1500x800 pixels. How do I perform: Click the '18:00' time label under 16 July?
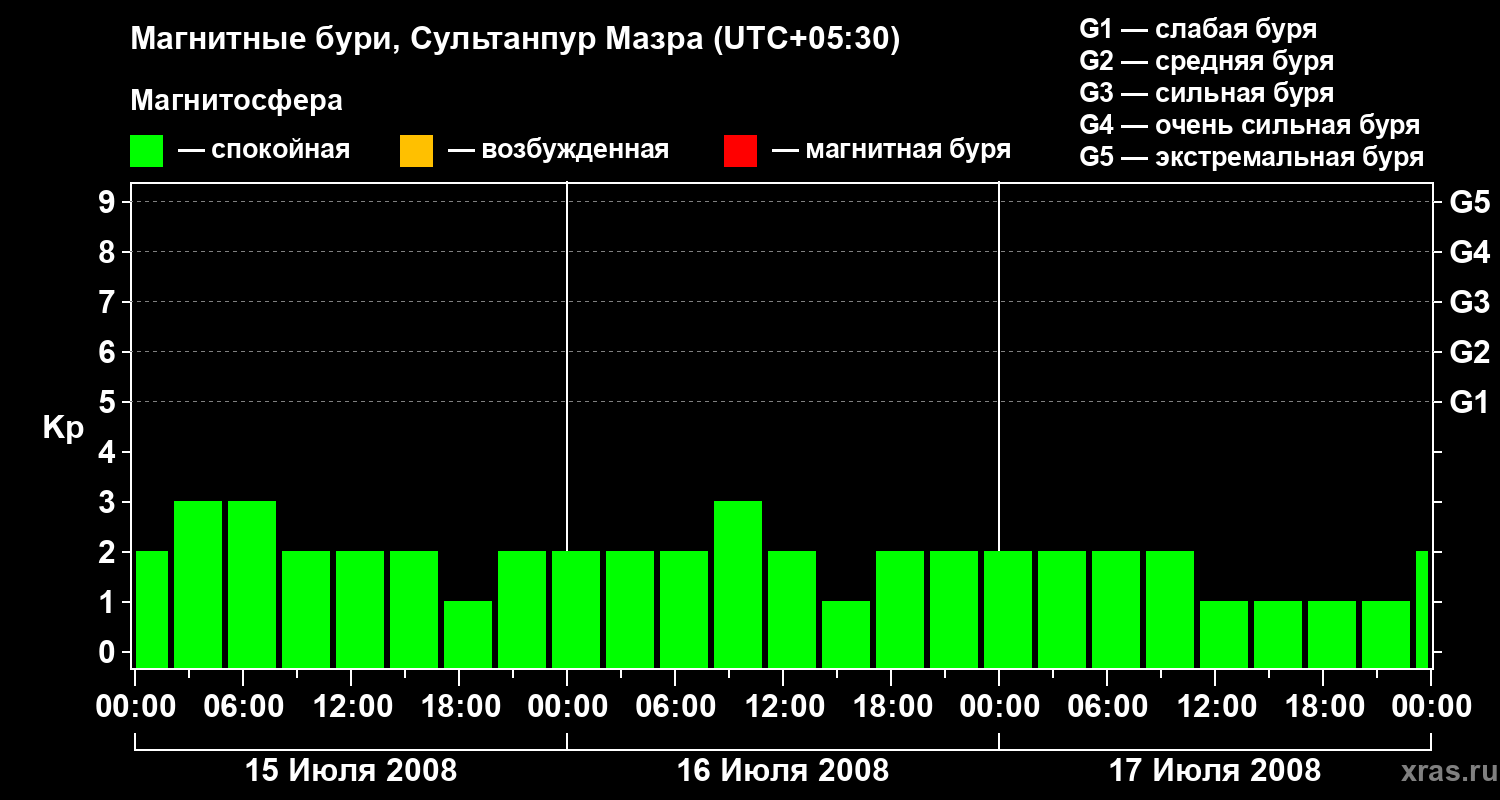891,706
